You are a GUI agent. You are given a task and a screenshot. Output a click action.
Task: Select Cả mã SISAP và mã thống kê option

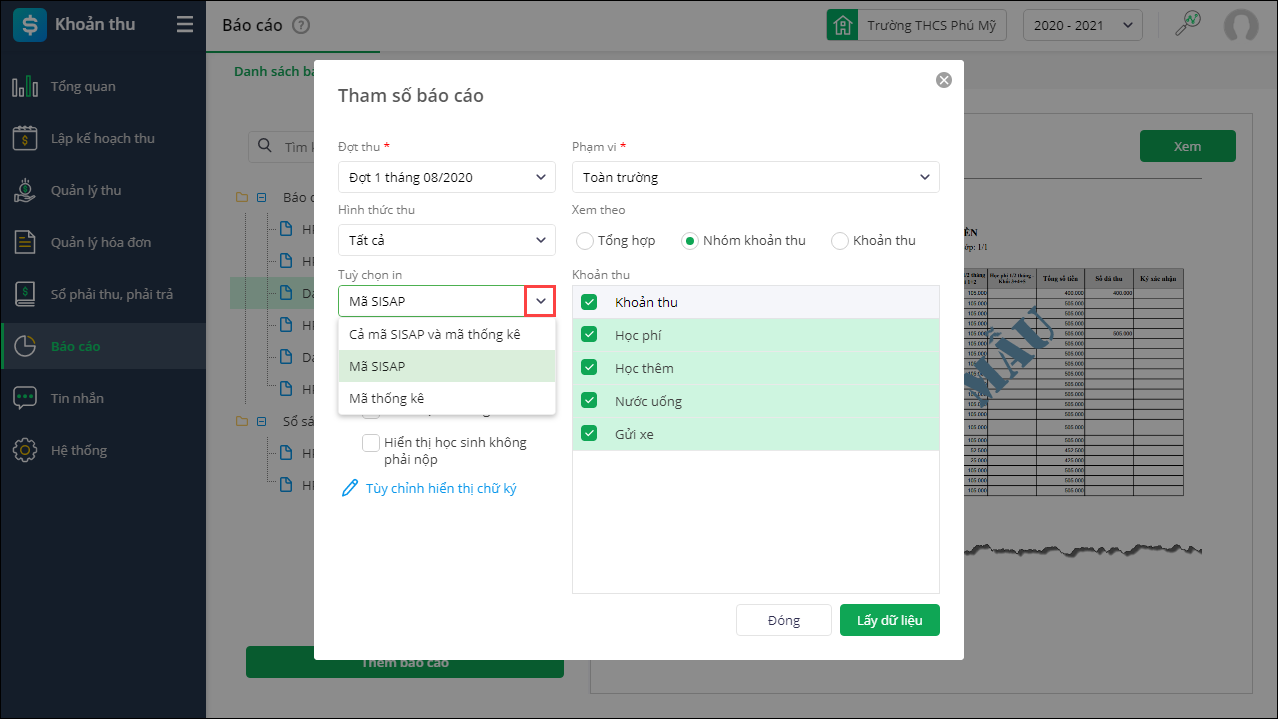435,334
